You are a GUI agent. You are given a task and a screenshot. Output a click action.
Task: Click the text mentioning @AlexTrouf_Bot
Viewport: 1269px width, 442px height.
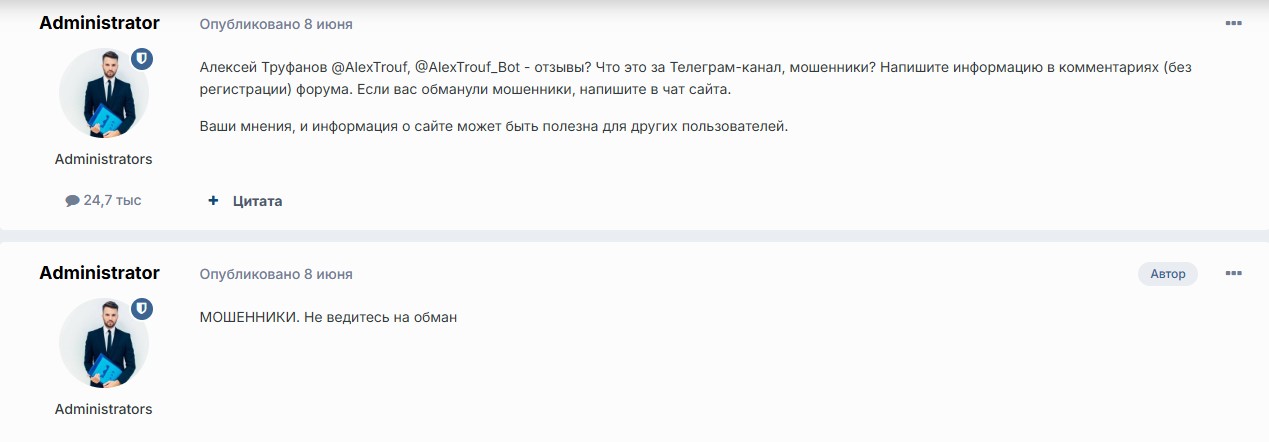coord(461,67)
